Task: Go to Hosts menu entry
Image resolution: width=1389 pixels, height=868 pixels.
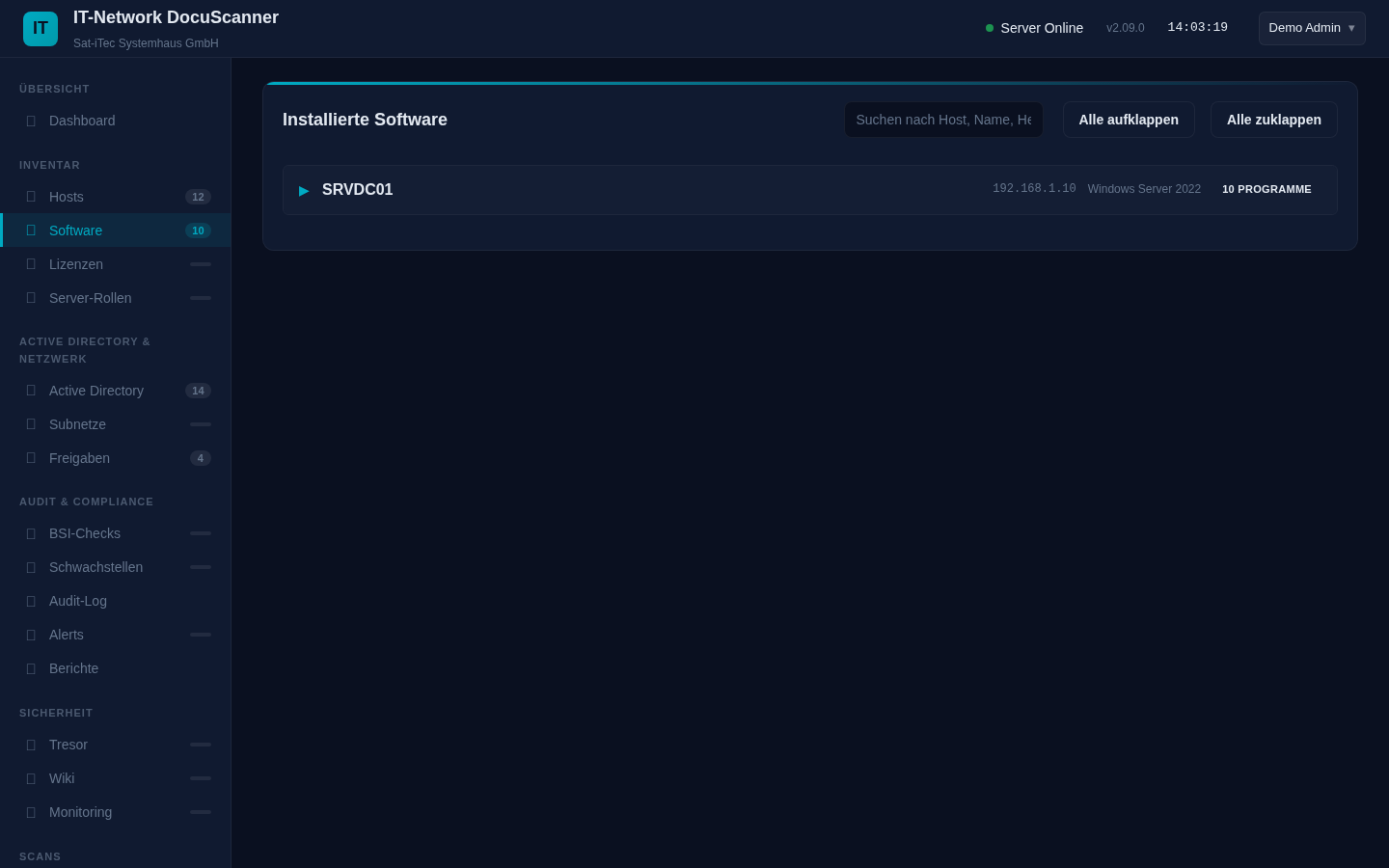Action: click(x=116, y=197)
